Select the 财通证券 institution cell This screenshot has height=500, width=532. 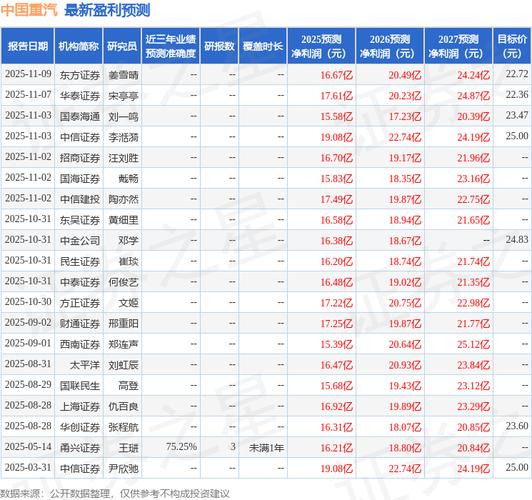tap(80, 324)
